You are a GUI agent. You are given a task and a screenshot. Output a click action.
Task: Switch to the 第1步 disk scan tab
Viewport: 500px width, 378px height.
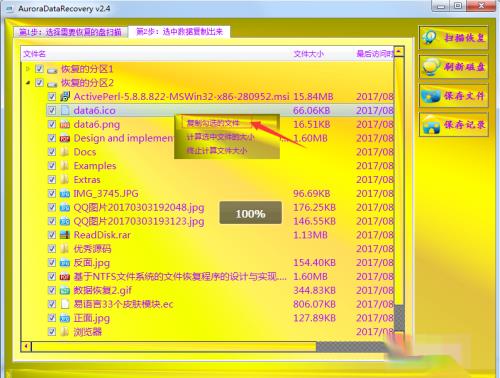click(70, 32)
